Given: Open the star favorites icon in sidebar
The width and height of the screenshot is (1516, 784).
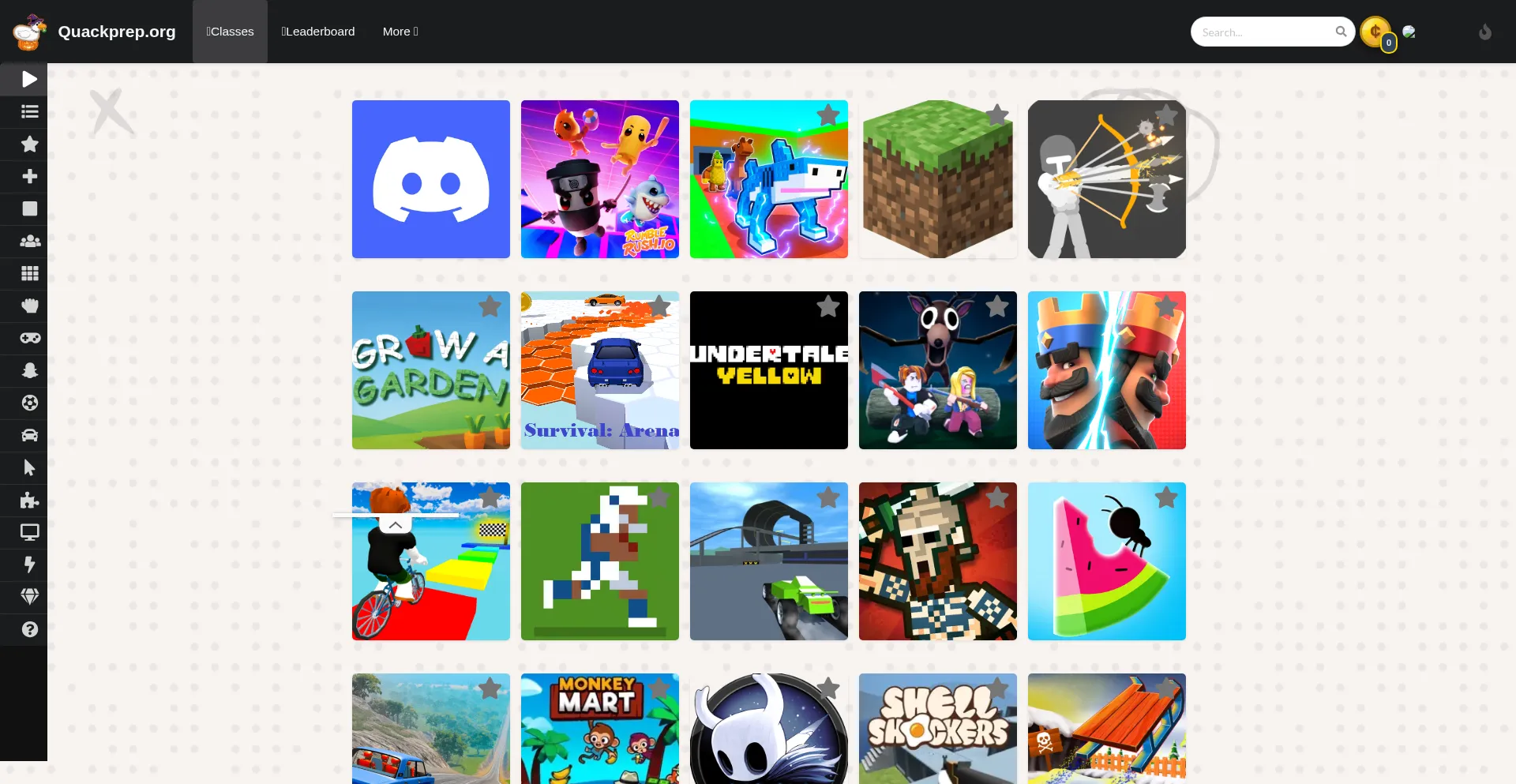Looking at the screenshot, I should coord(29,144).
